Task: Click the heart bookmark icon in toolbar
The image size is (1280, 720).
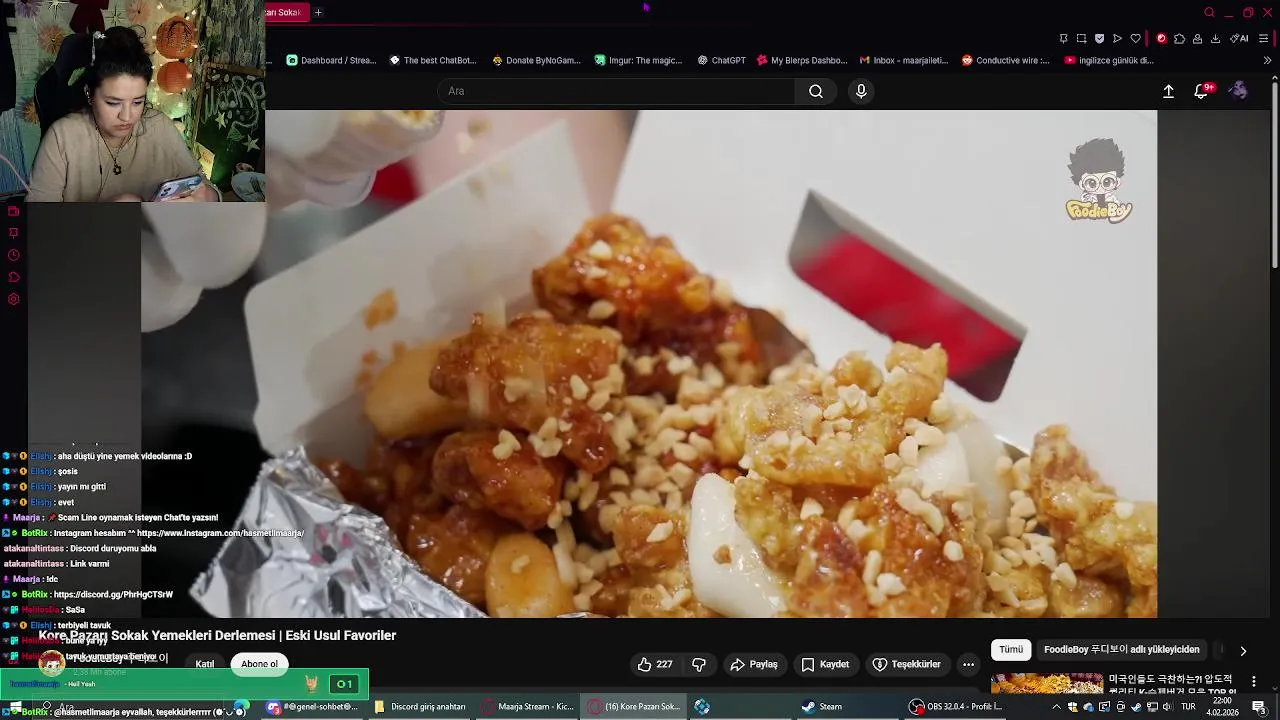Action: (x=1135, y=39)
